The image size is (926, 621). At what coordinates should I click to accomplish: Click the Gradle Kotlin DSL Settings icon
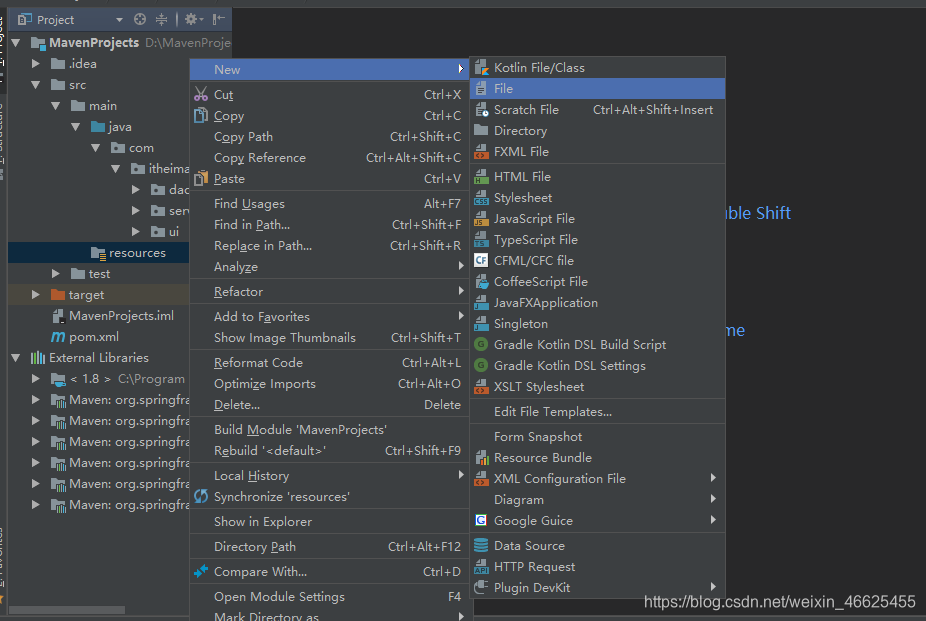click(x=481, y=366)
